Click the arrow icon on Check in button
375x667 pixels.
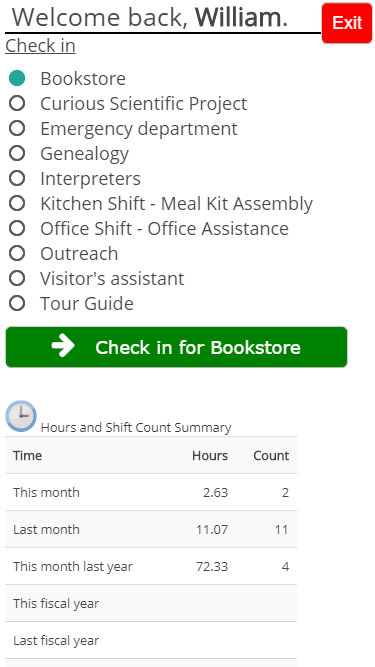point(63,346)
